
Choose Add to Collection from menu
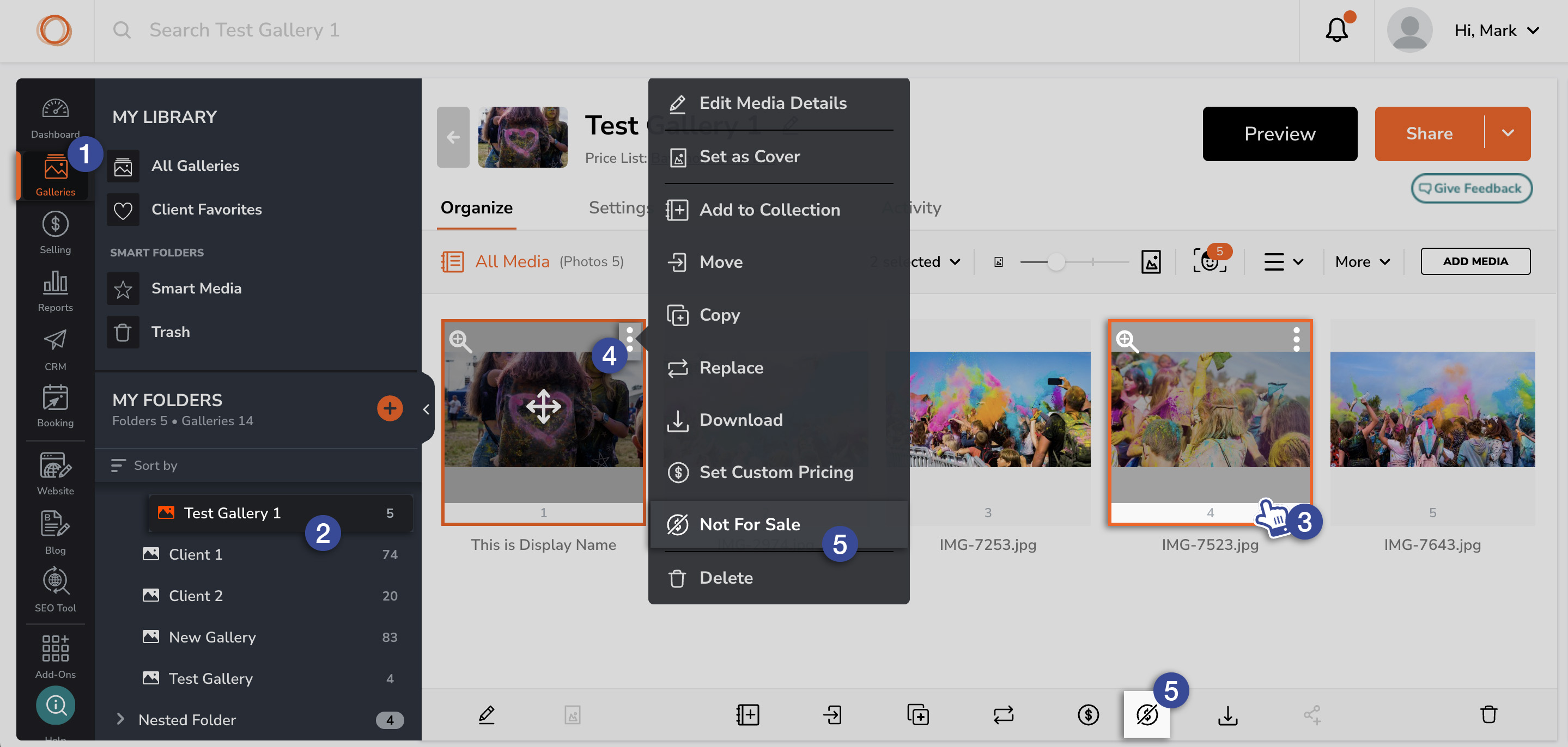point(778,209)
